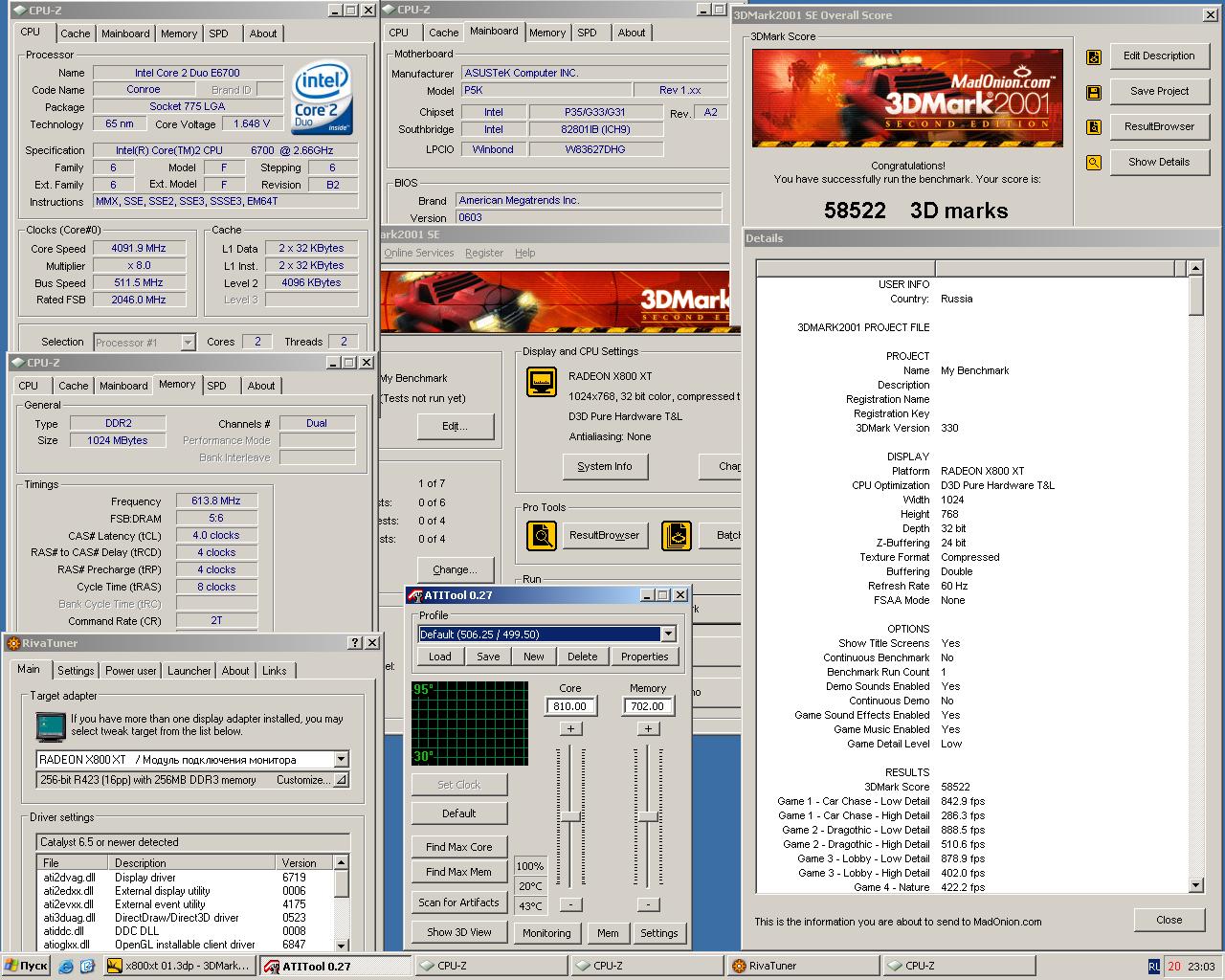Click the Edit Description button
Screen dimensions: 1225x980
tap(1159, 56)
